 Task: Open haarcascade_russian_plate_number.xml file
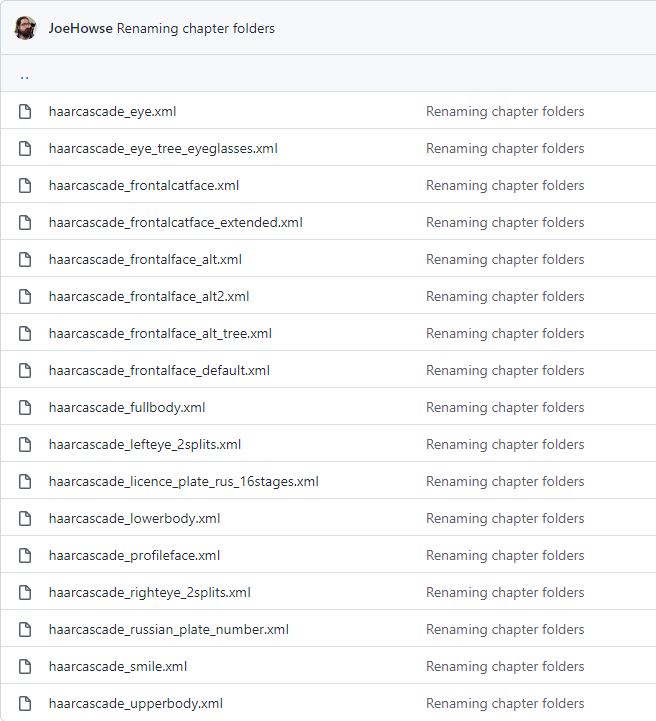click(x=169, y=629)
